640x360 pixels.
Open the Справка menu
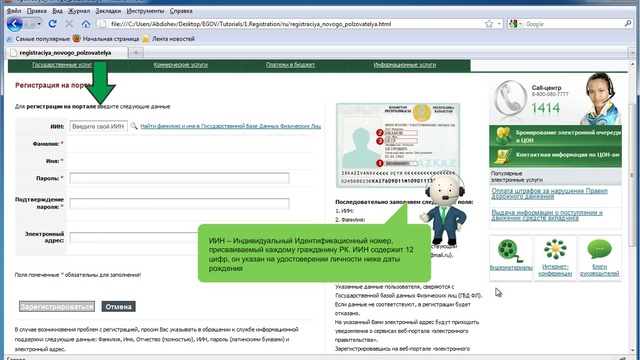(x=181, y=11)
